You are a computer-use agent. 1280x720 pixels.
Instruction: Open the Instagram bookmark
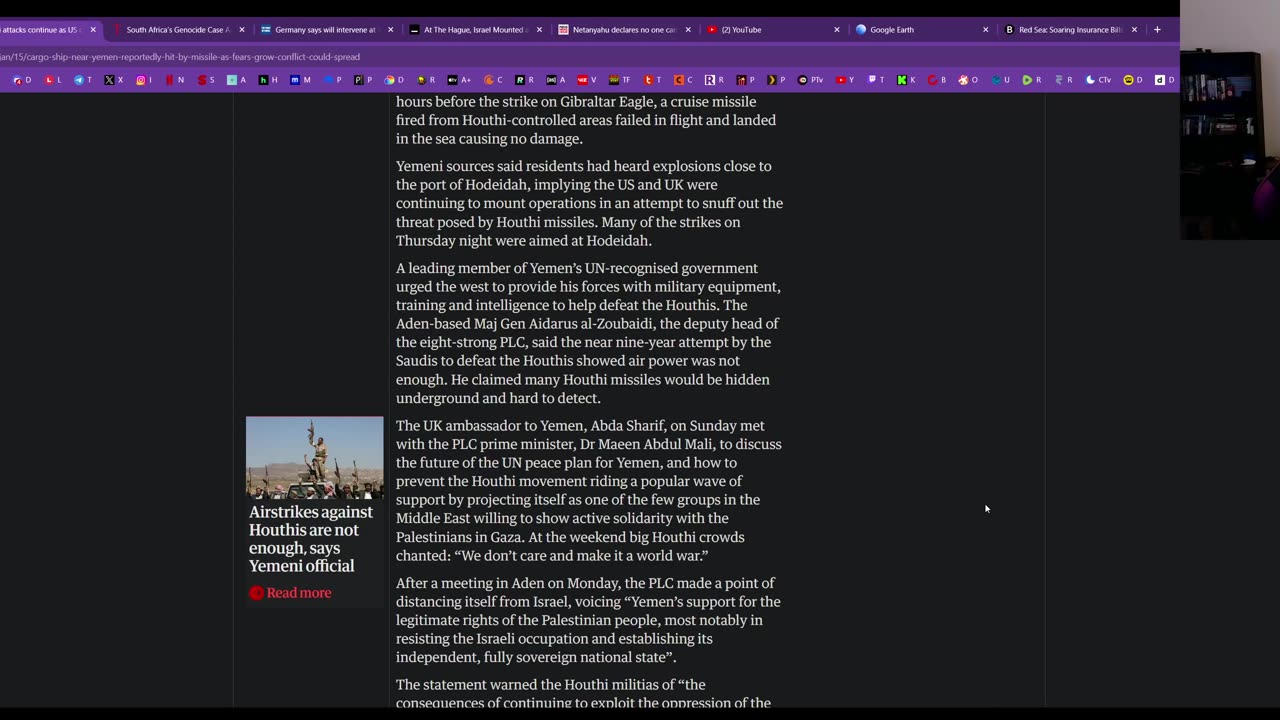tap(145, 80)
